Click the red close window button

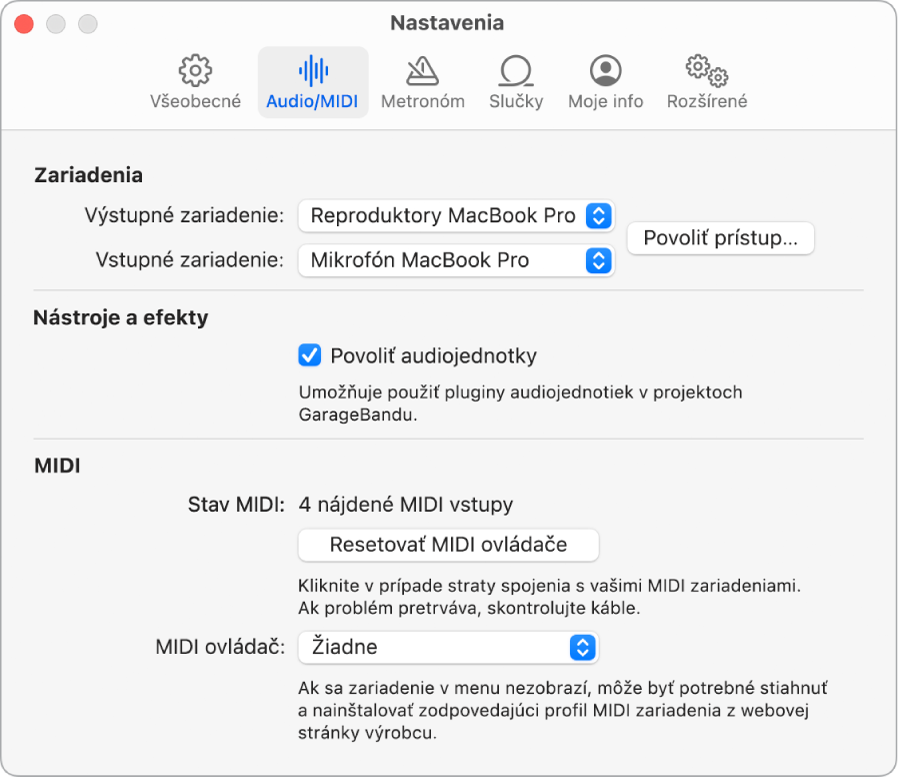point(24,24)
